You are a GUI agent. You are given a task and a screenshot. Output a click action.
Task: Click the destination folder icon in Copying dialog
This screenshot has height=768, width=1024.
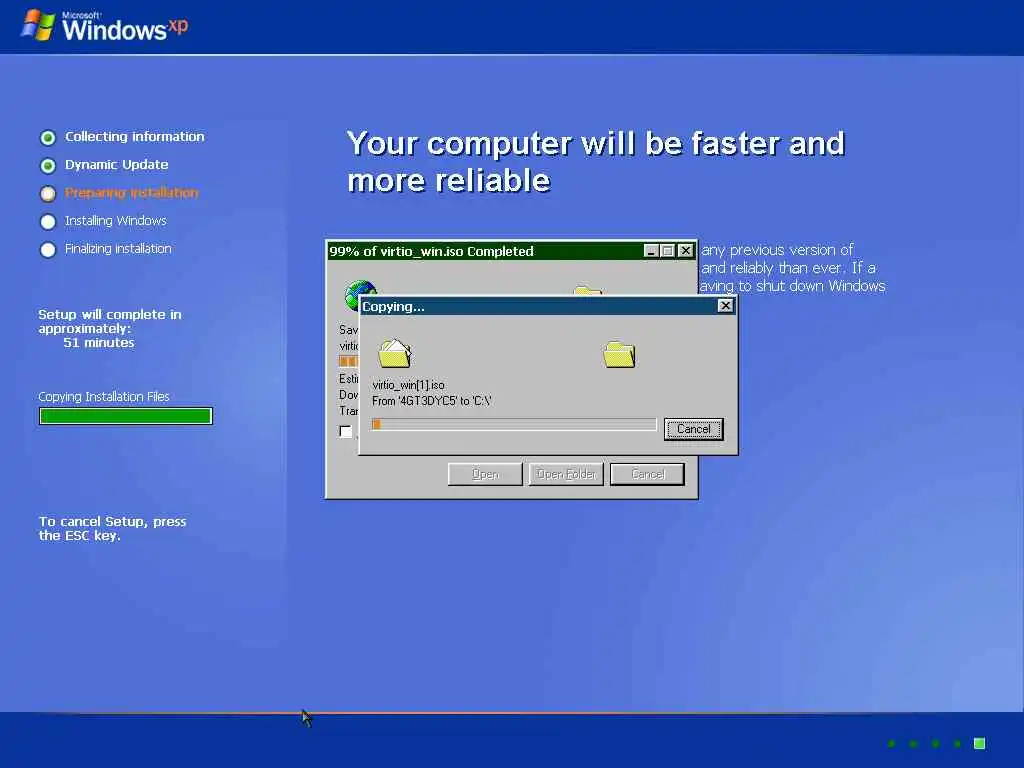click(x=619, y=355)
